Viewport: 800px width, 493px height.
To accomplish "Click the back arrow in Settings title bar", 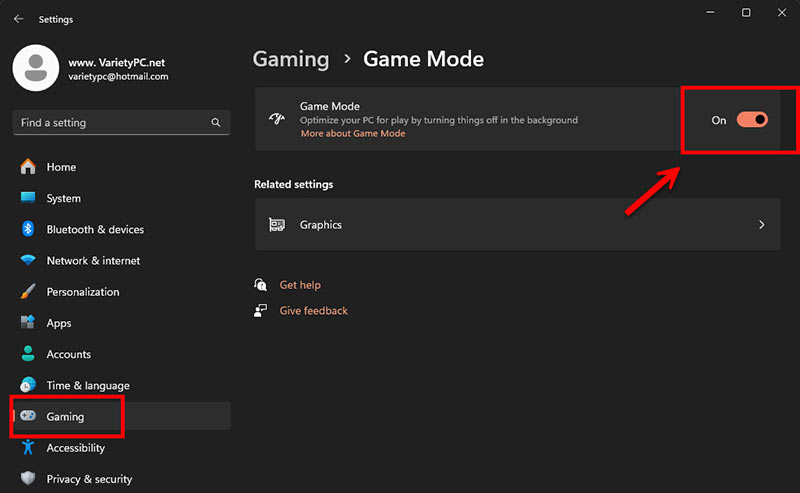I will point(19,19).
